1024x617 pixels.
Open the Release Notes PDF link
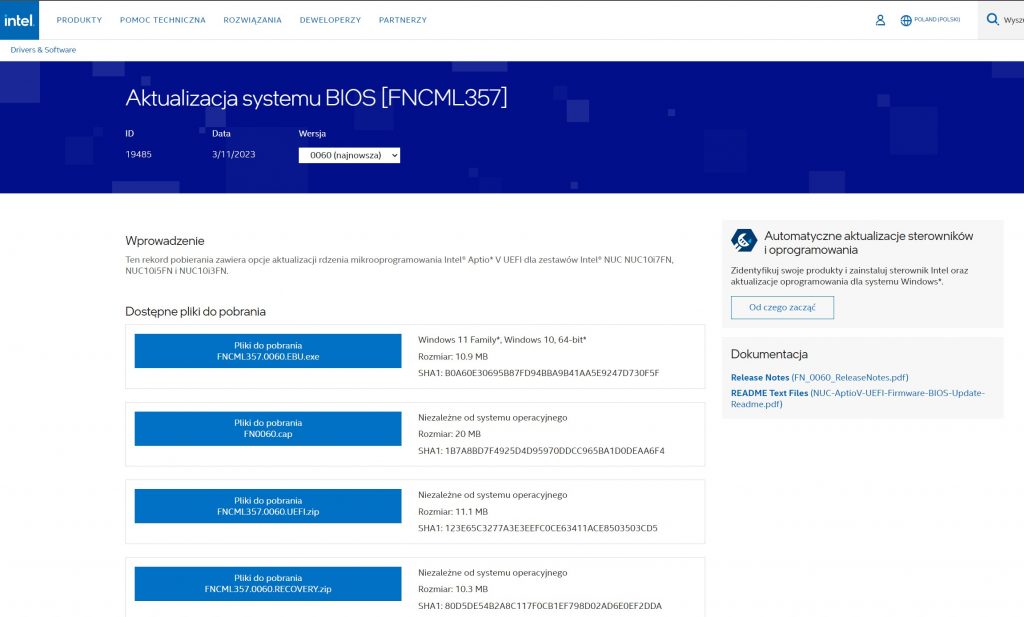point(819,378)
